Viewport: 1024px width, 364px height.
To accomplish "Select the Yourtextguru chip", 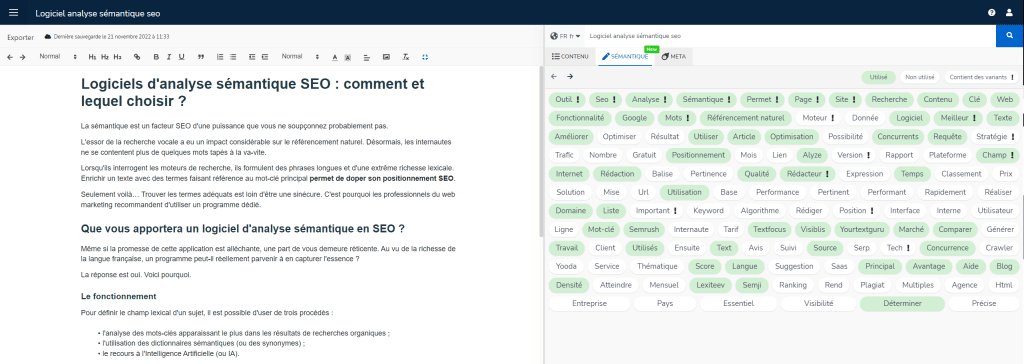I will point(861,229).
